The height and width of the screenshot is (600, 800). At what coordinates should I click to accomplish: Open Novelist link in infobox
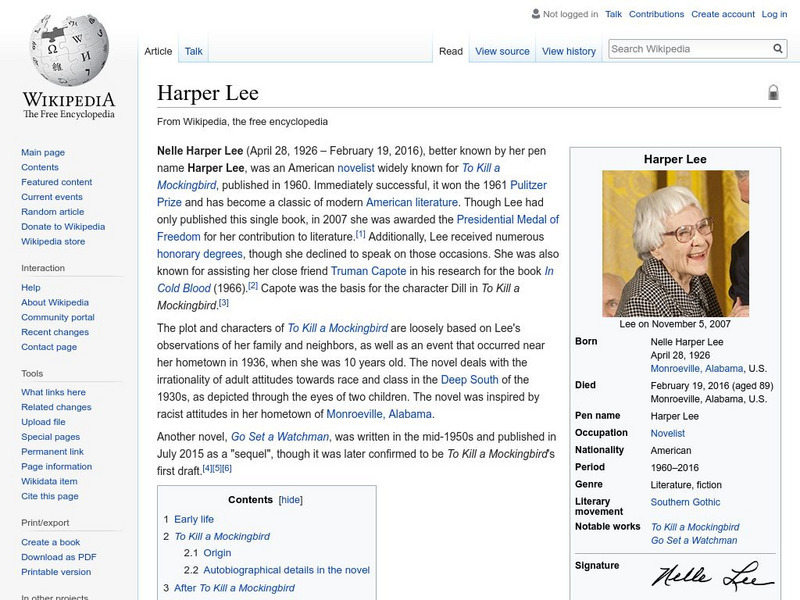667,434
